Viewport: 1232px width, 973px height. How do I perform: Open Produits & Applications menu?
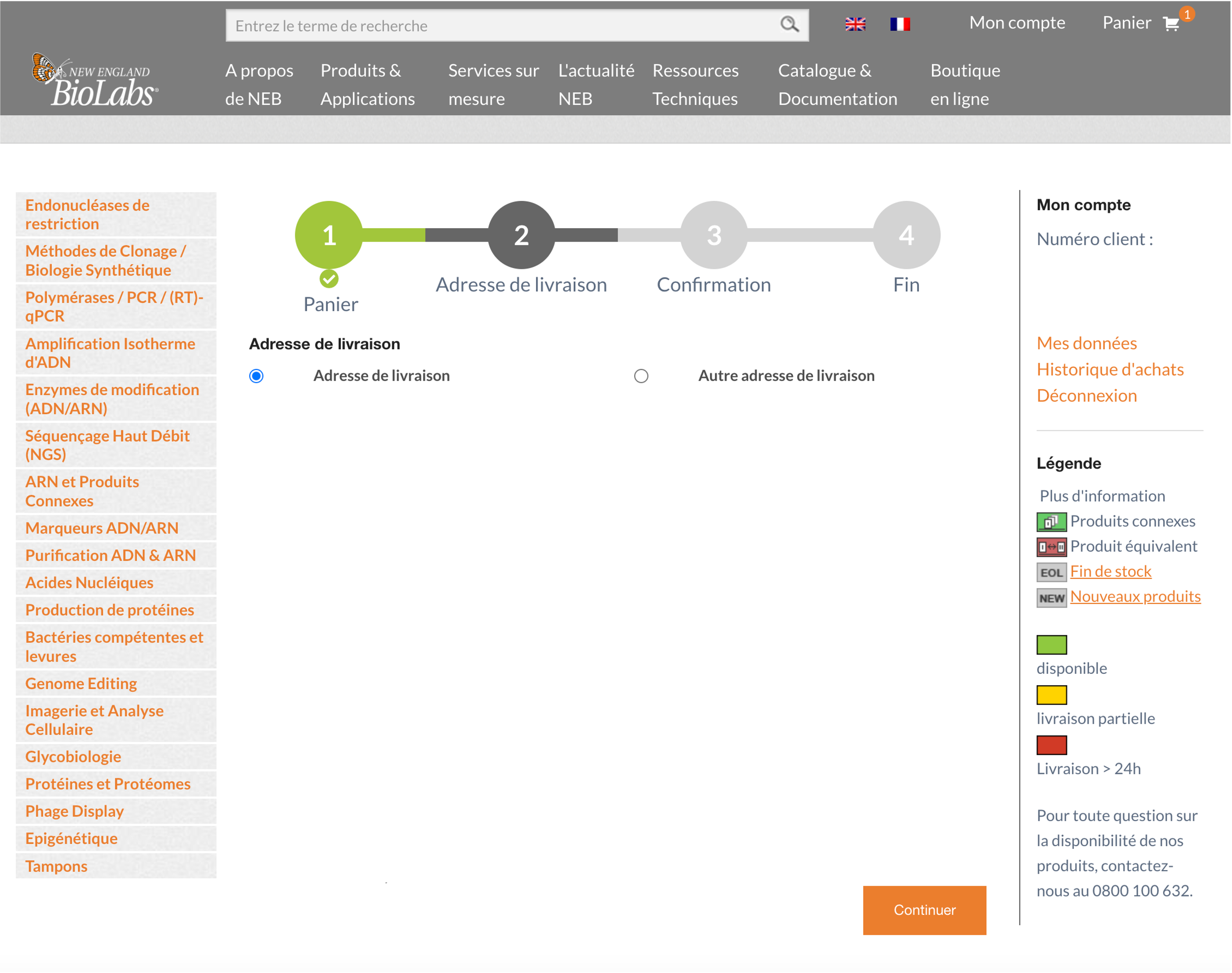tap(368, 84)
